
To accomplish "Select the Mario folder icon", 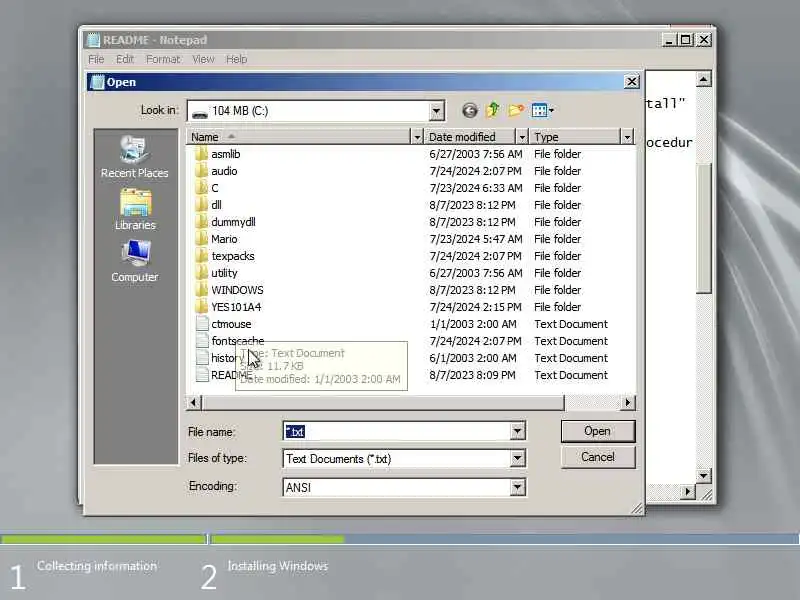I will click(202, 239).
